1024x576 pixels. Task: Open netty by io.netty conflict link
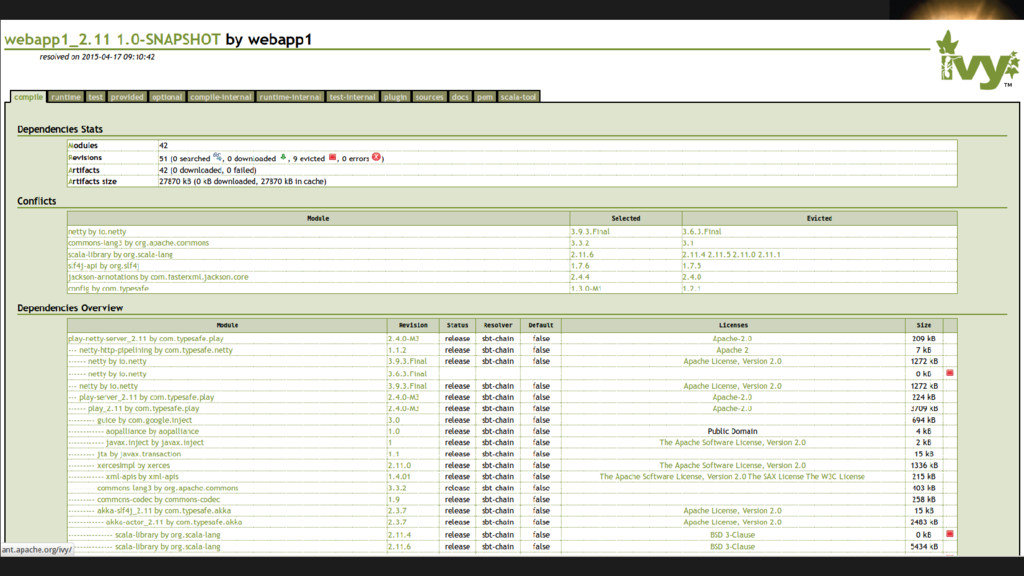[x=97, y=232]
